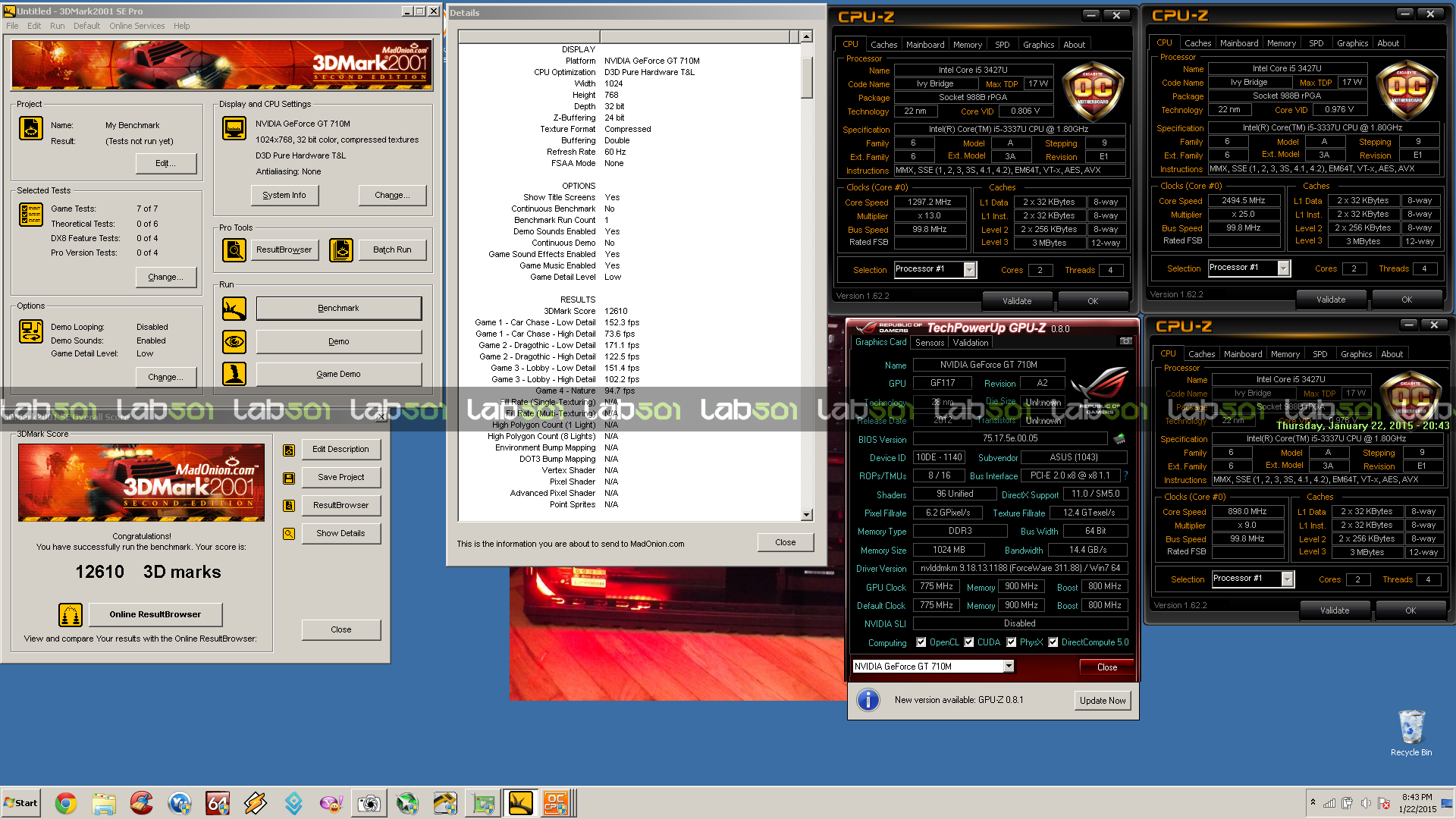Click the Project icon in 3DMark2001

point(31,129)
